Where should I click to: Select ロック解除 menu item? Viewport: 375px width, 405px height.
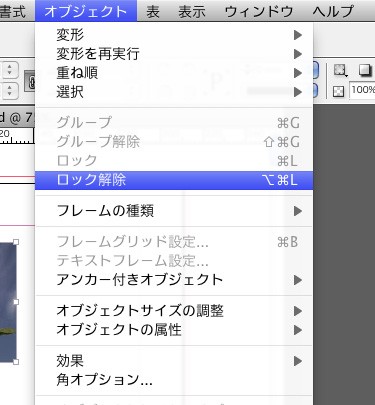pyautogui.click(x=174, y=180)
